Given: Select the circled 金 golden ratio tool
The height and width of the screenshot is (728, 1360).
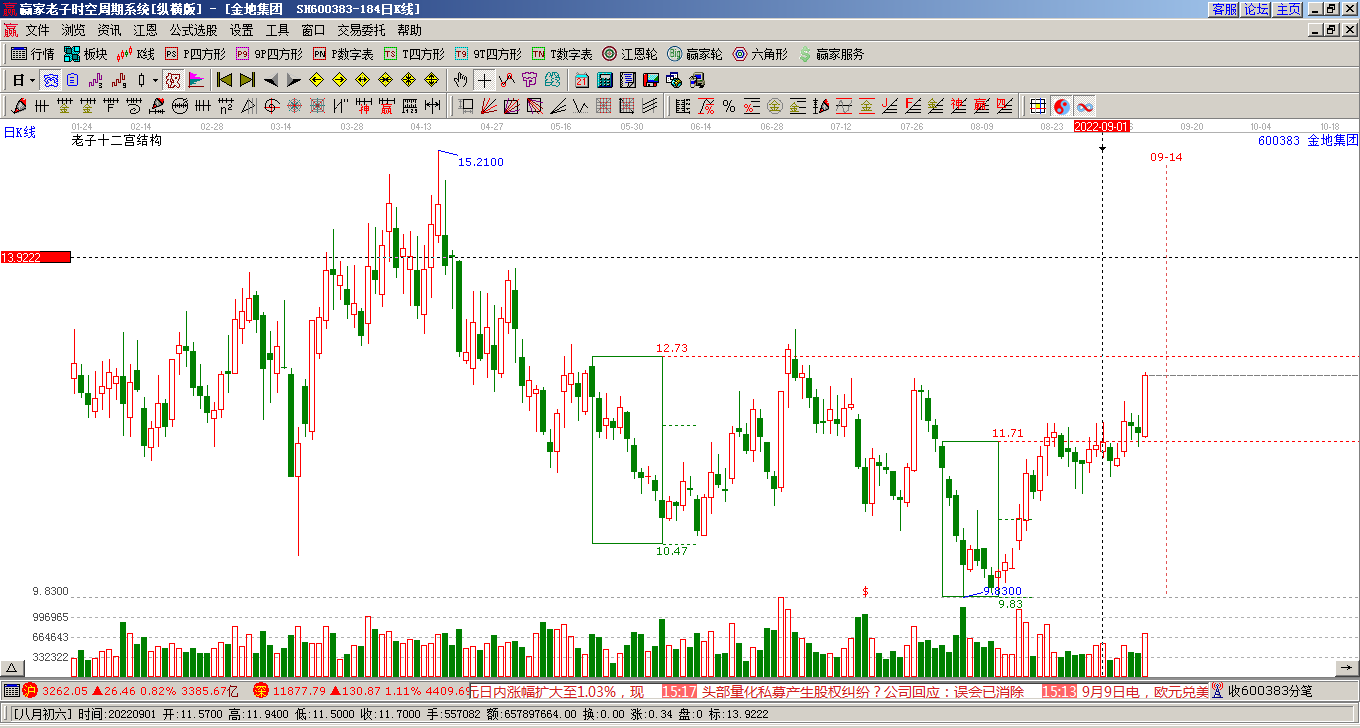Looking at the screenshot, I should coord(775,105).
